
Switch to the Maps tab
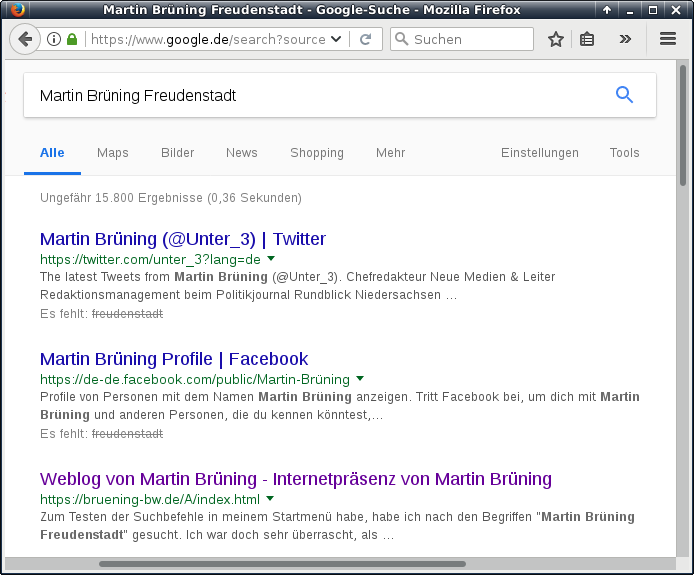point(113,153)
